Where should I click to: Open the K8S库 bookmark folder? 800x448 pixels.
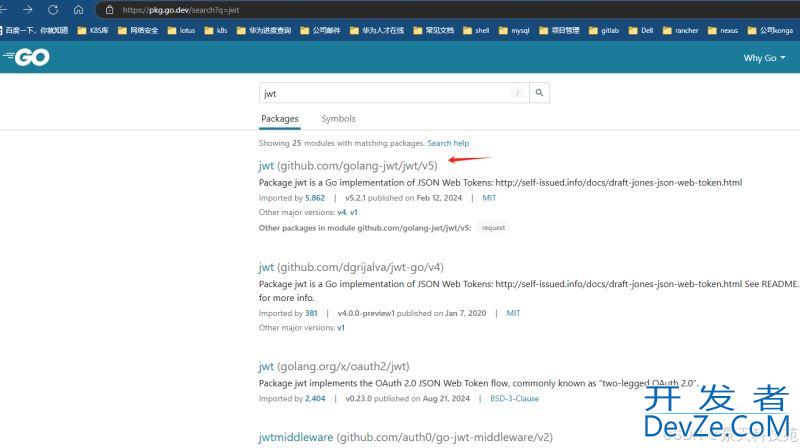click(x=93, y=31)
